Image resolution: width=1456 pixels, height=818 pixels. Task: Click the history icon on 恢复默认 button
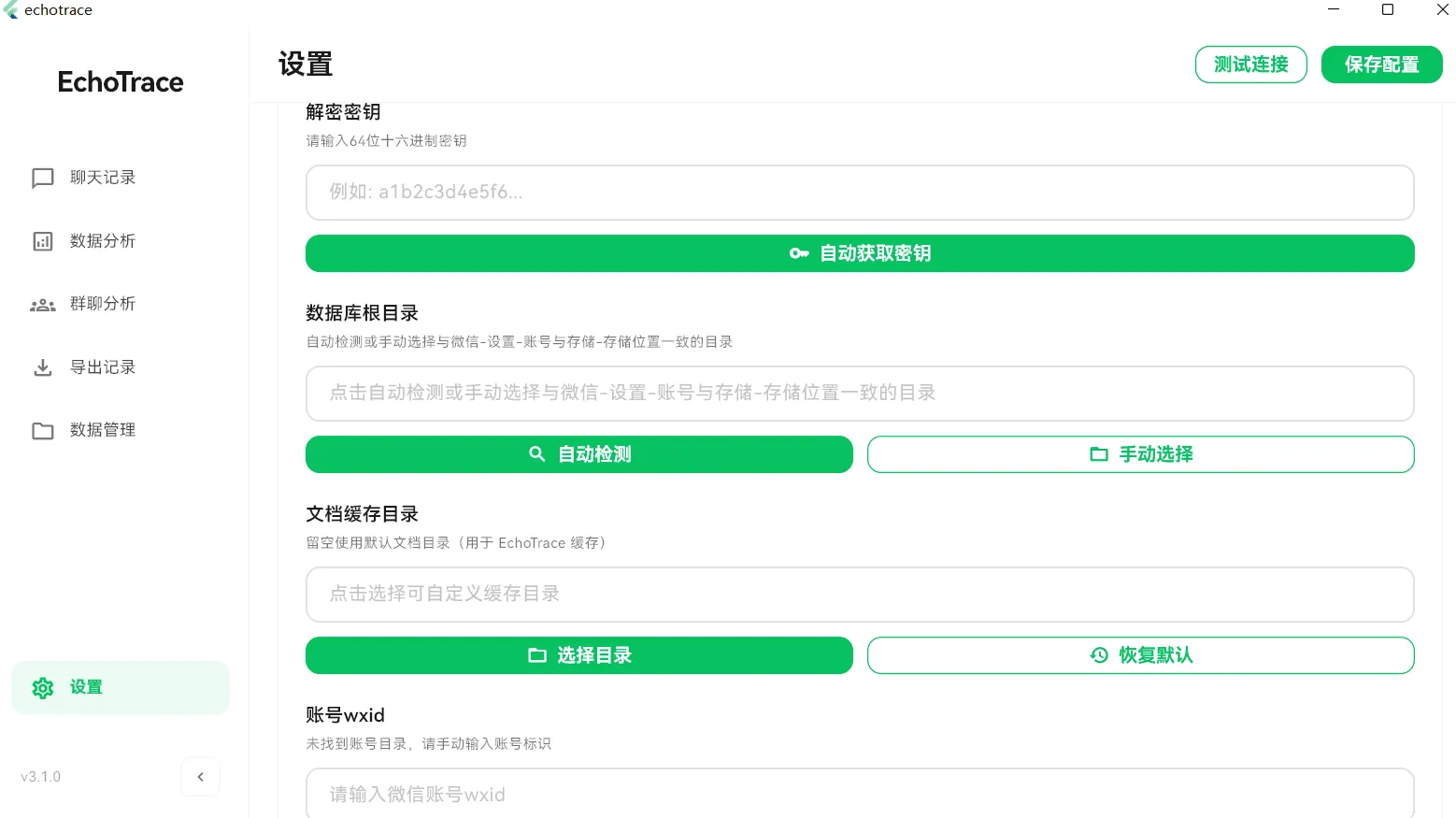[1099, 655]
